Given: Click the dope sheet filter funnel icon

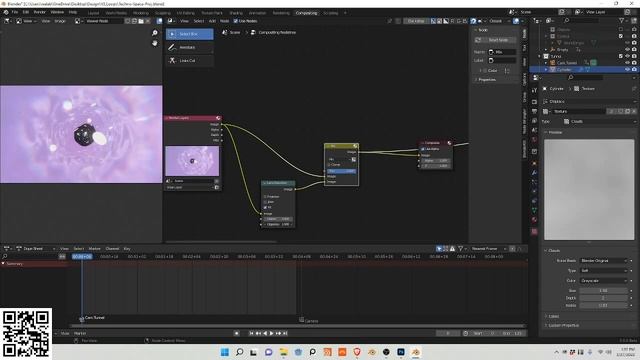Looking at the screenshot, I should click(x=460, y=249).
